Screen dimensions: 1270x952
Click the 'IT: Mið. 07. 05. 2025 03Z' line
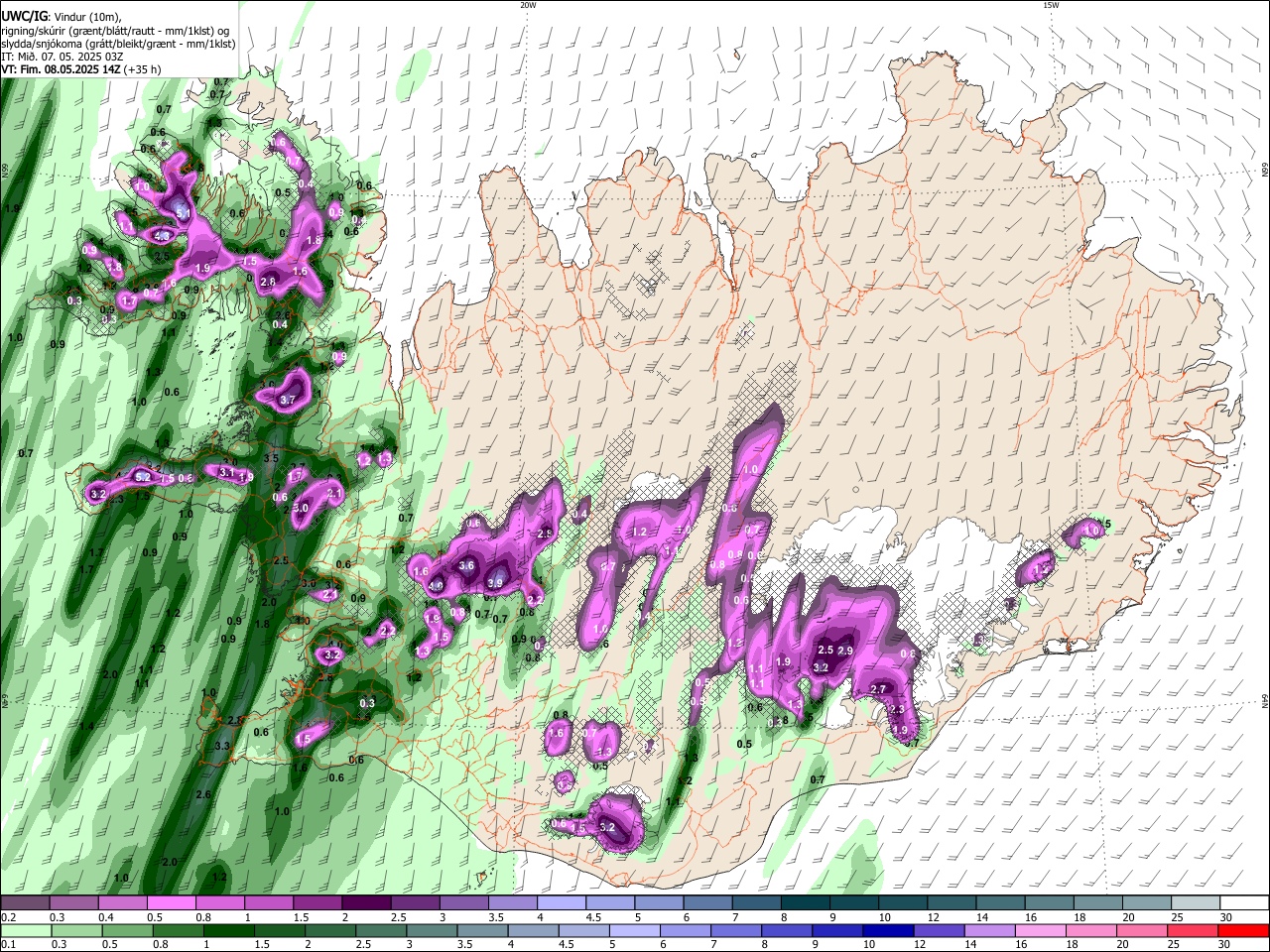[x=61, y=57]
